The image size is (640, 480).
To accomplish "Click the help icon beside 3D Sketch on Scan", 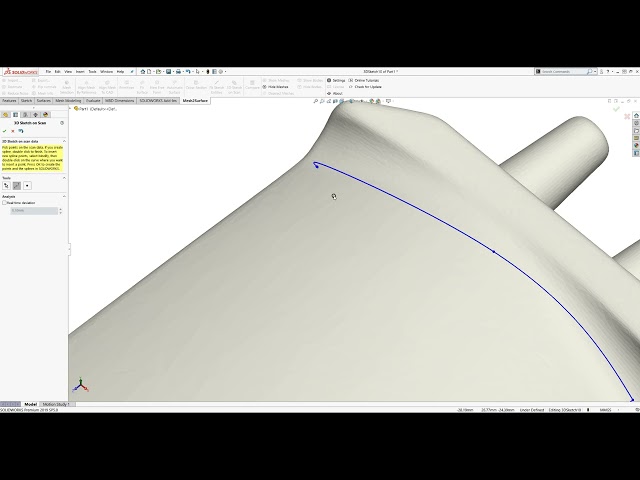I will (62, 123).
